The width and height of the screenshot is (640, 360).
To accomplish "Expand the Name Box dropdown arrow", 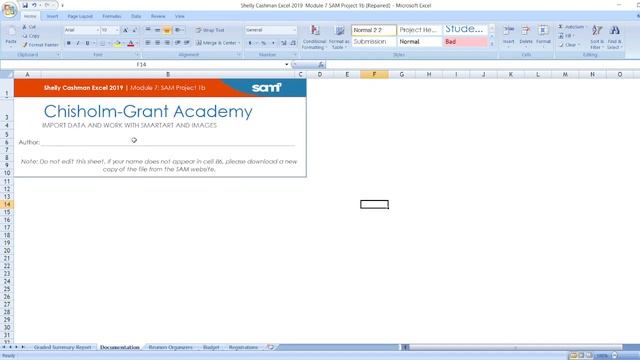I will (287, 64).
